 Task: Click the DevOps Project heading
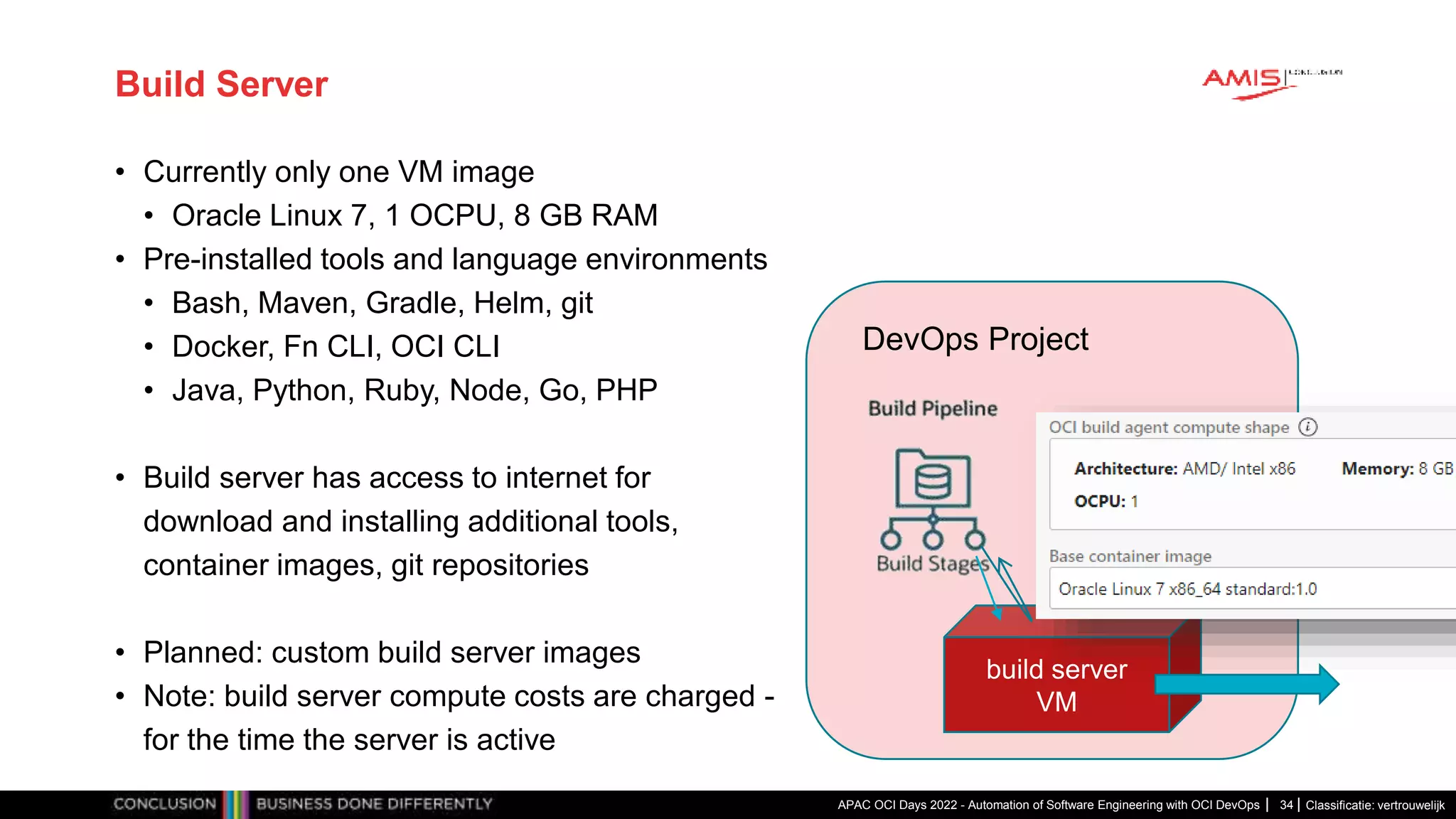pyautogui.click(x=975, y=339)
